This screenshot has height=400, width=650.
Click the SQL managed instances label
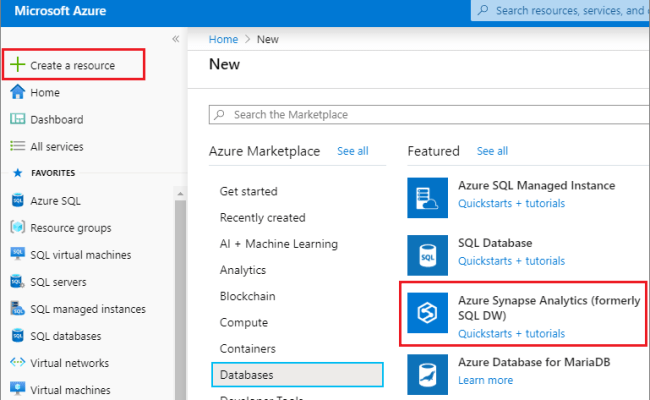tap(88, 309)
